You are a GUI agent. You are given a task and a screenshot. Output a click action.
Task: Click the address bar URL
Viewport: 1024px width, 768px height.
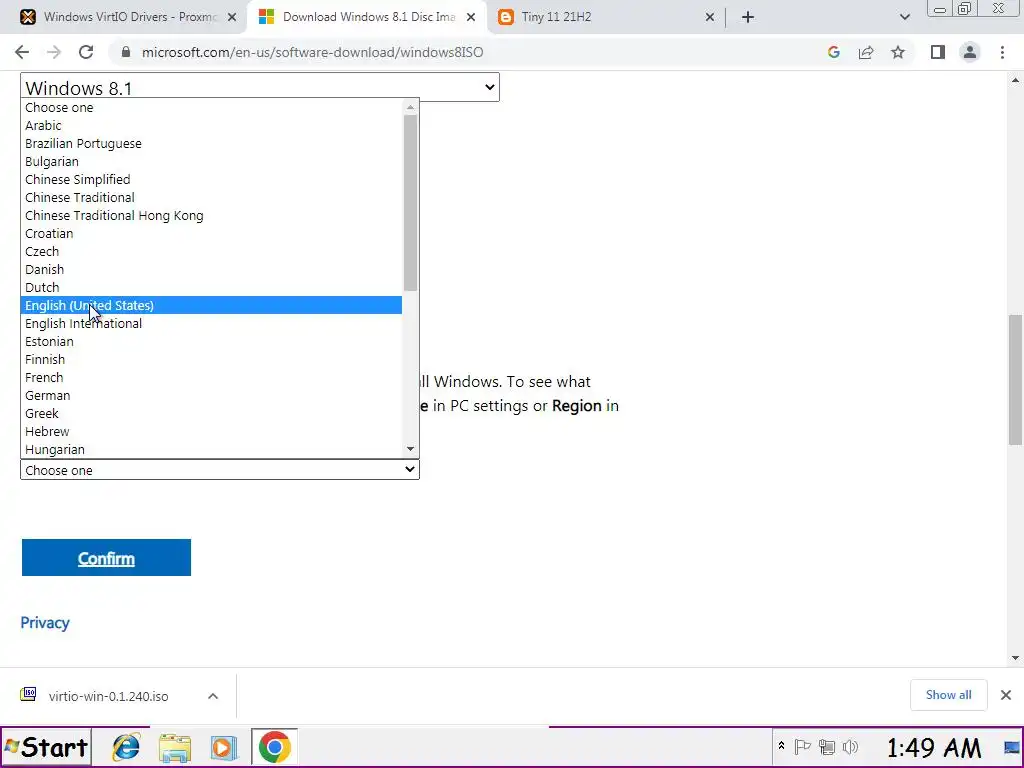click(312, 52)
